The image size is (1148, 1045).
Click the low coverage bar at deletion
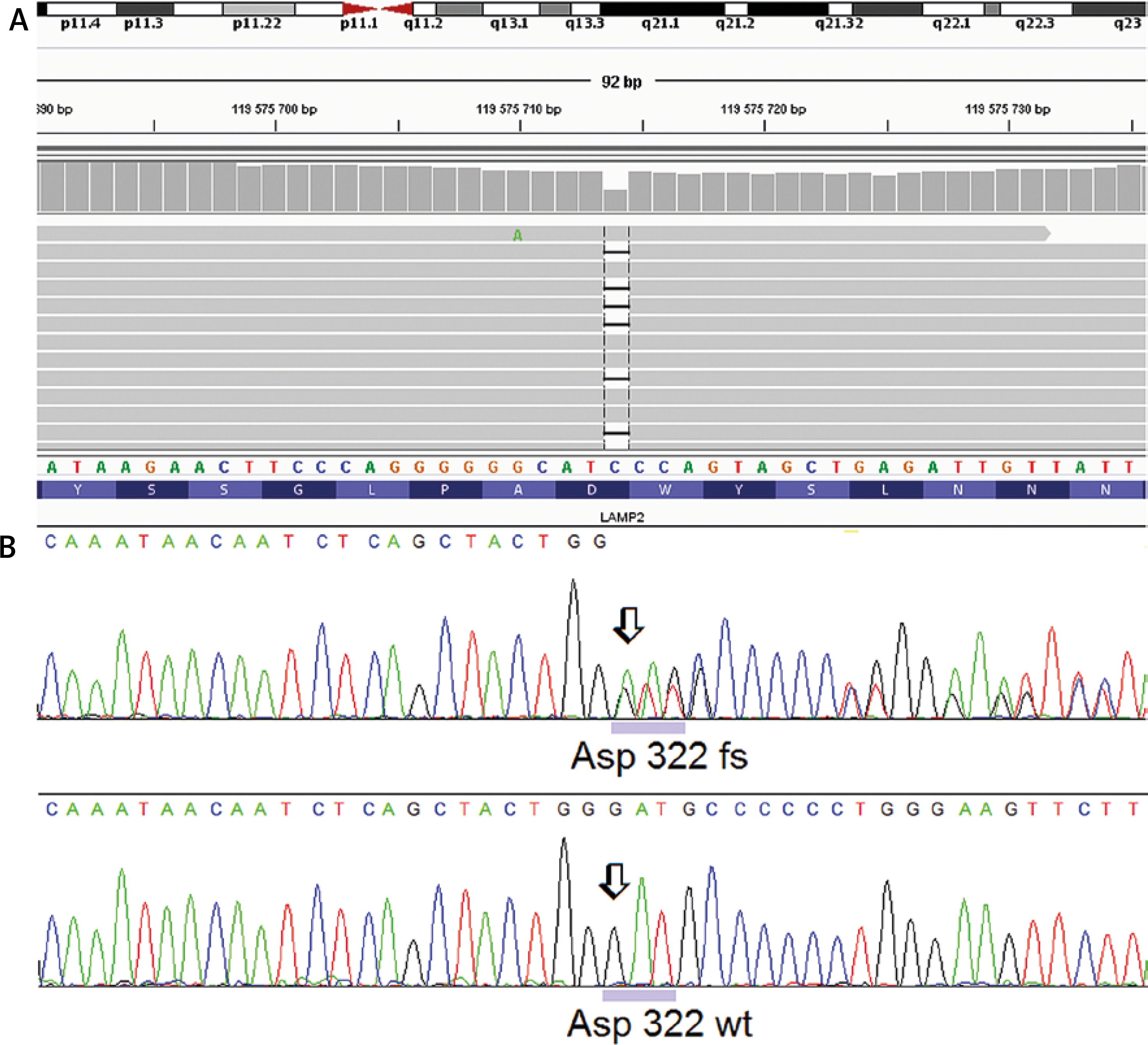click(x=615, y=200)
